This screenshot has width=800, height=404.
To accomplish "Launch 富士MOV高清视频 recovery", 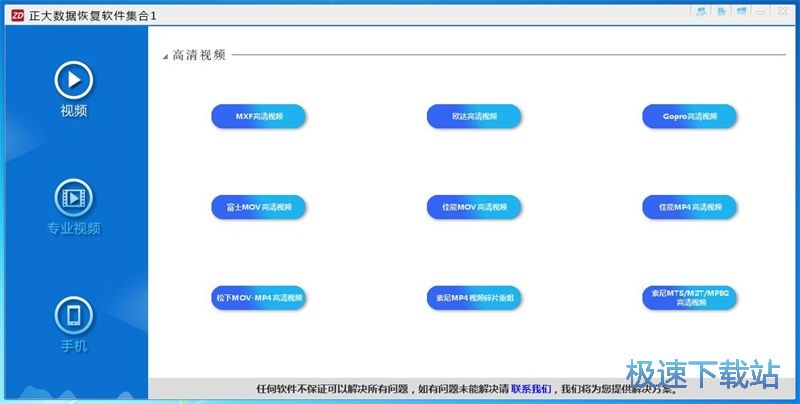I will pyautogui.click(x=259, y=207).
